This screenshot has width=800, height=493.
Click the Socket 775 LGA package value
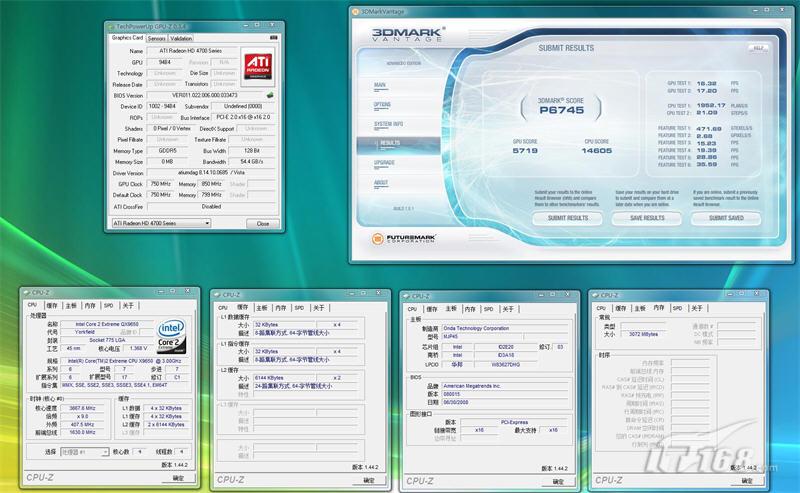coord(107,340)
